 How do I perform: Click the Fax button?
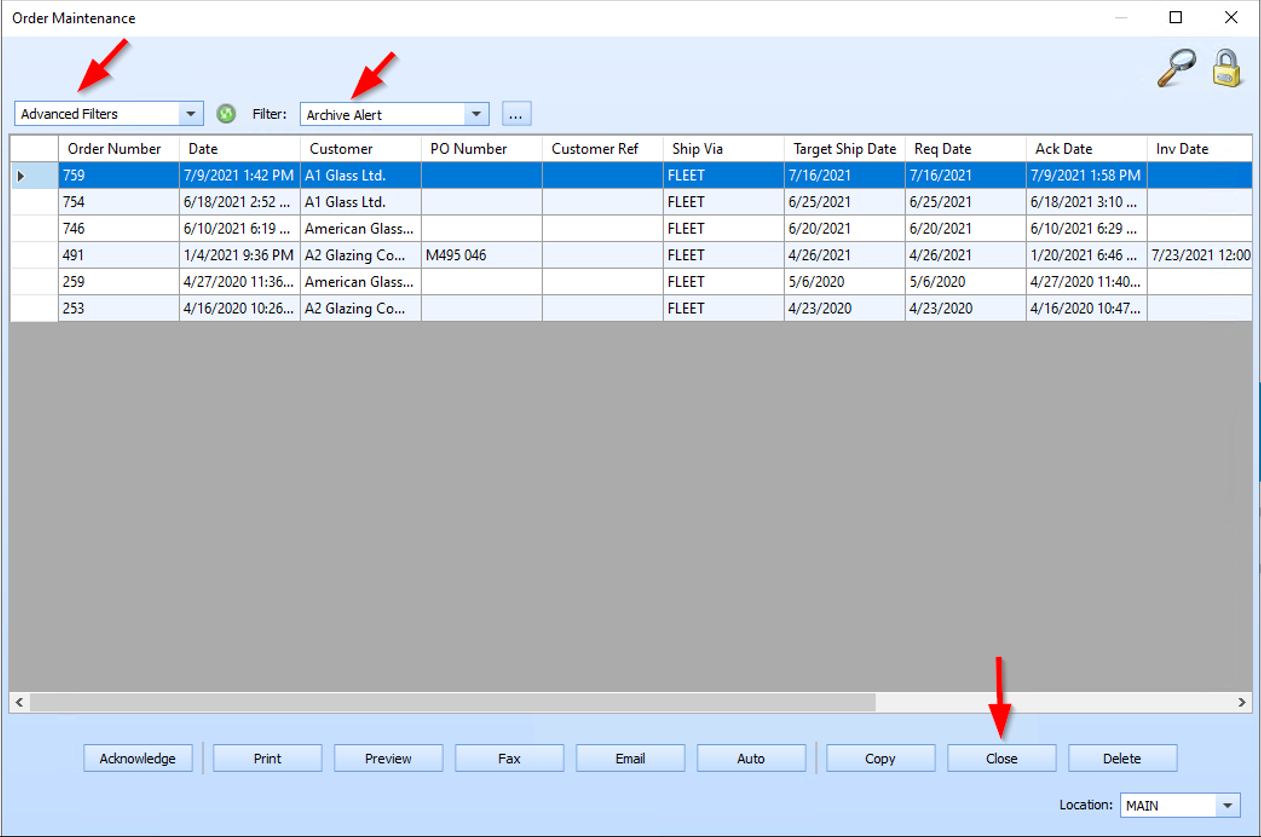[x=509, y=758]
